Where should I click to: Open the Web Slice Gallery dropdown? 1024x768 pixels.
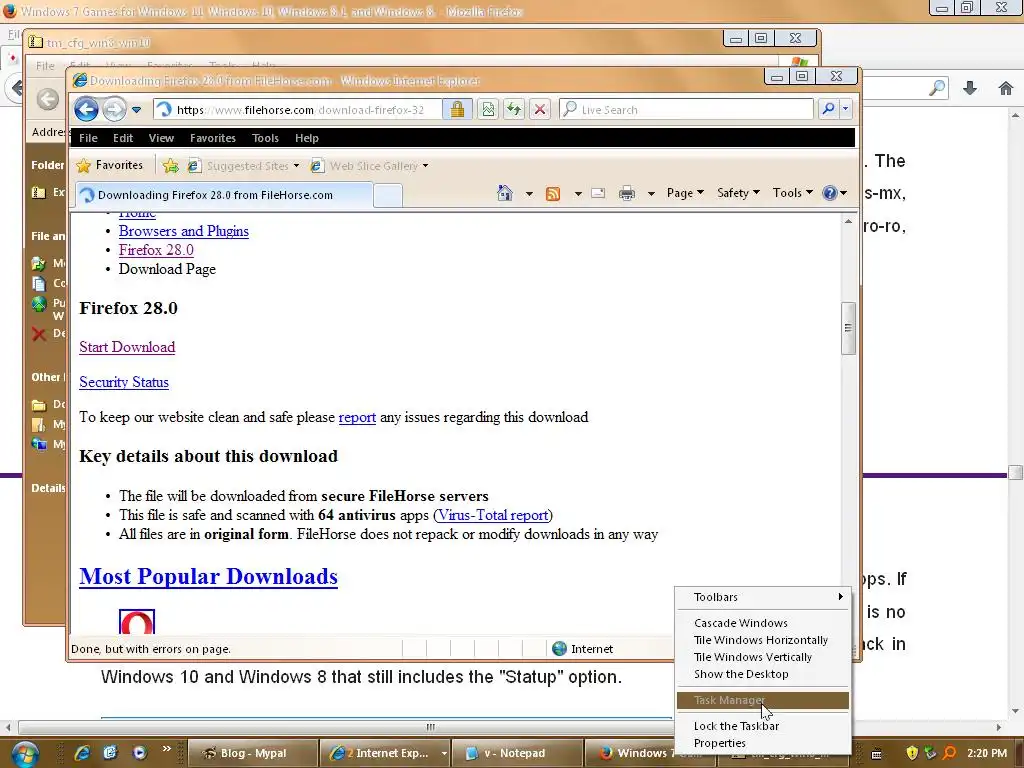point(370,166)
